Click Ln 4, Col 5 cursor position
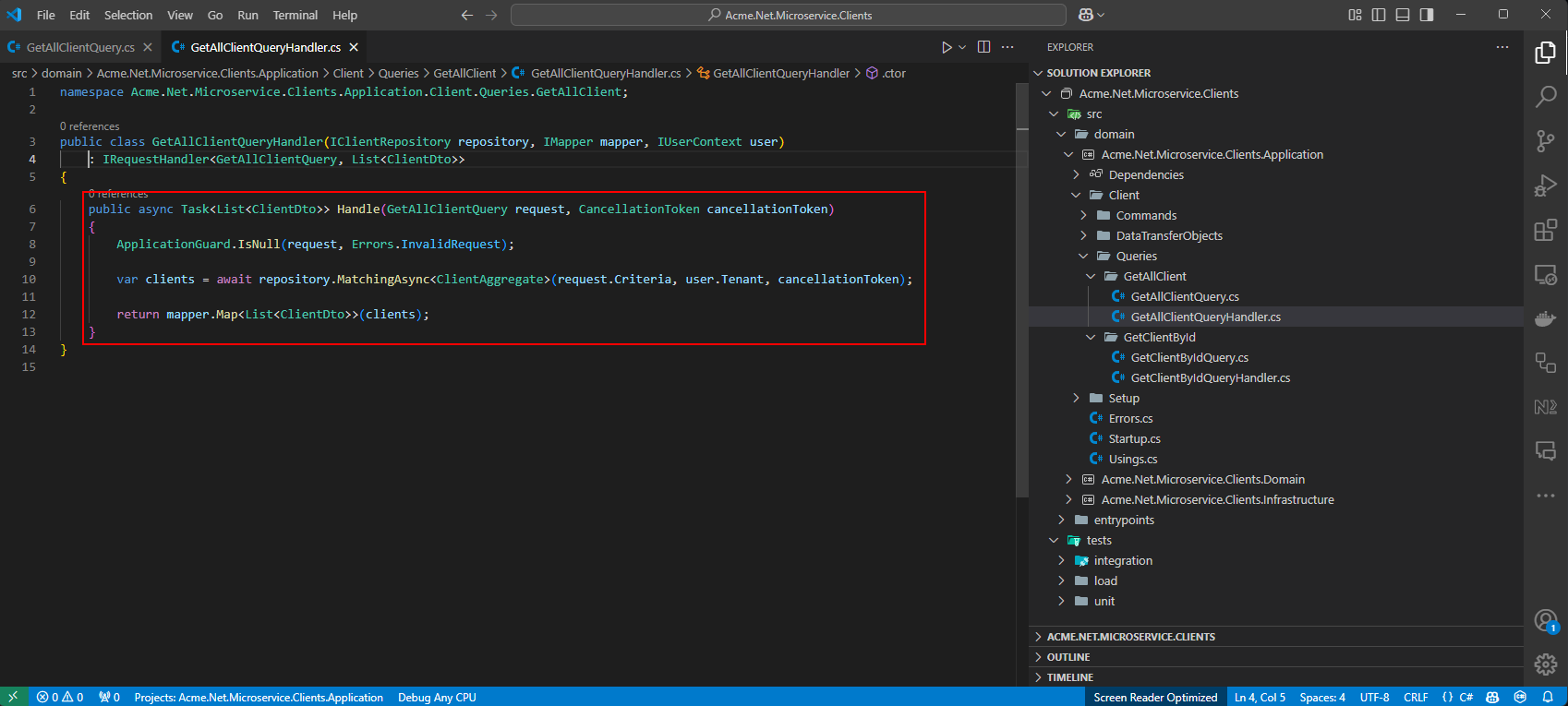This screenshot has width=1568, height=706. coord(1260,697)
